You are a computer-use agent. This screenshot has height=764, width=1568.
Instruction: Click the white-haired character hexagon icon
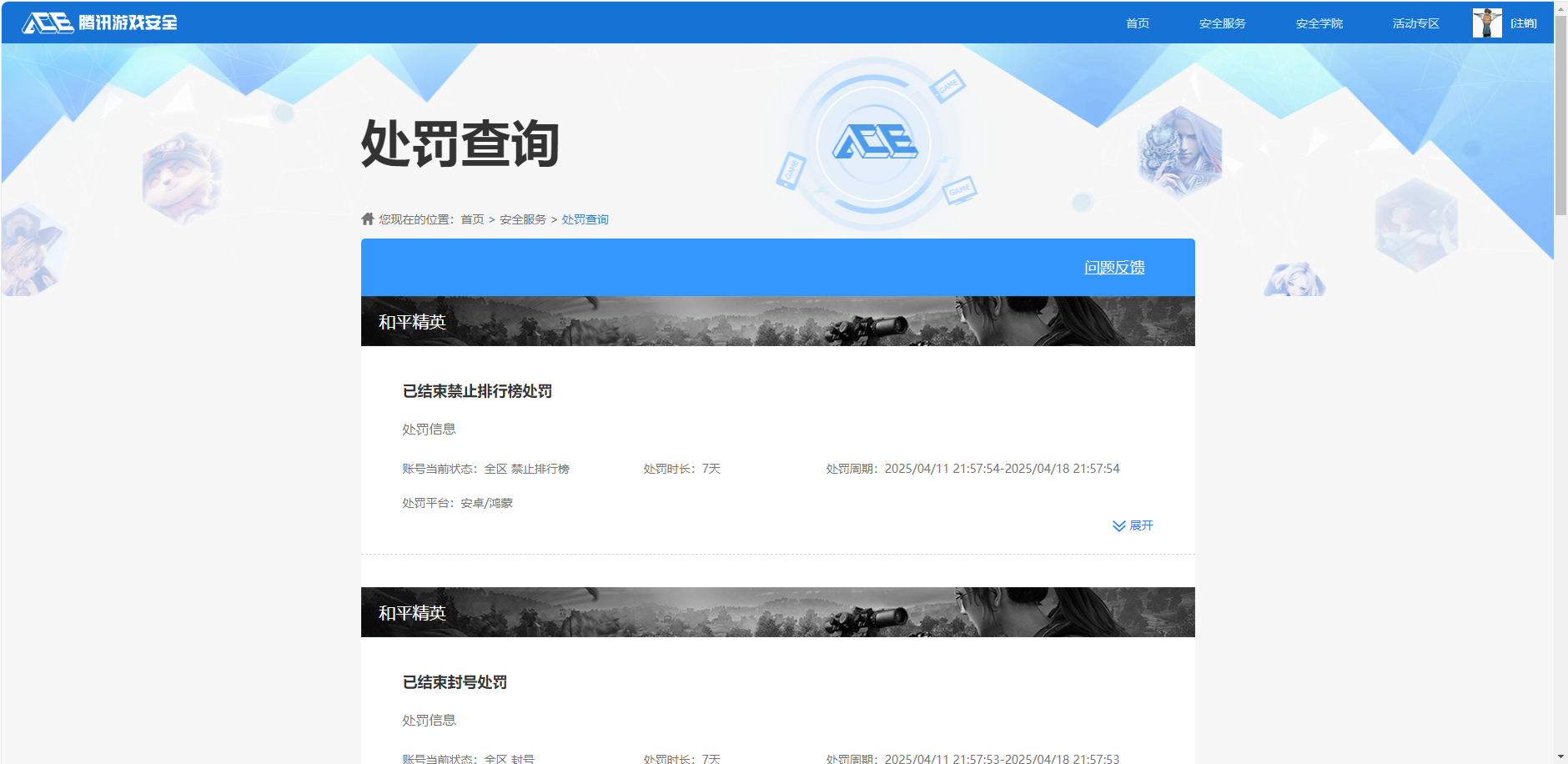click(1179, 152)
